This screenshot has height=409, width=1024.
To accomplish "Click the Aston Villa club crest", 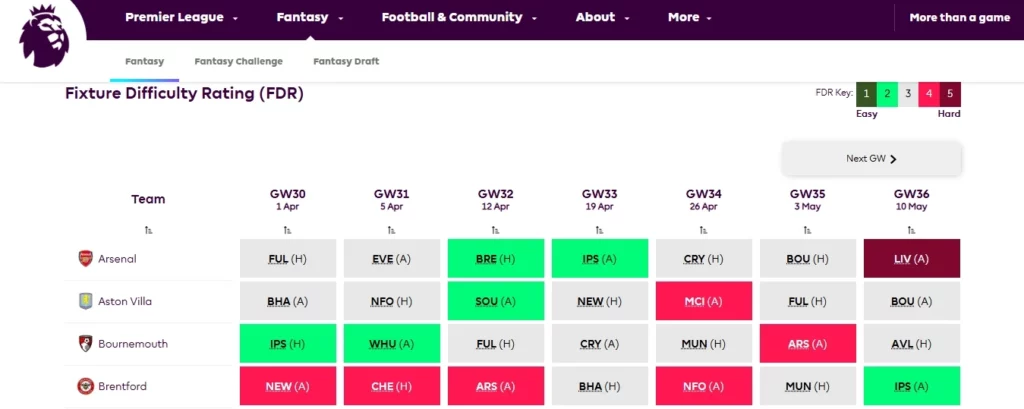I will [x=86, y=301].
